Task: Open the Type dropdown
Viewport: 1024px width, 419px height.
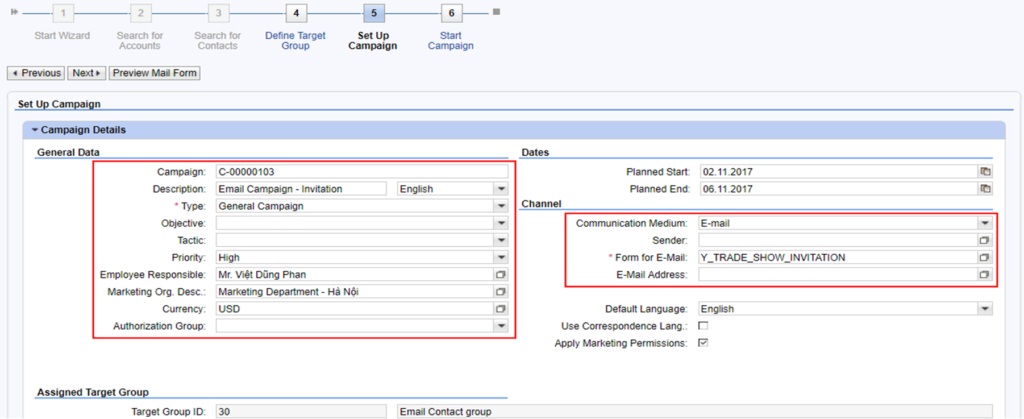Action: [x=501, y=206]
